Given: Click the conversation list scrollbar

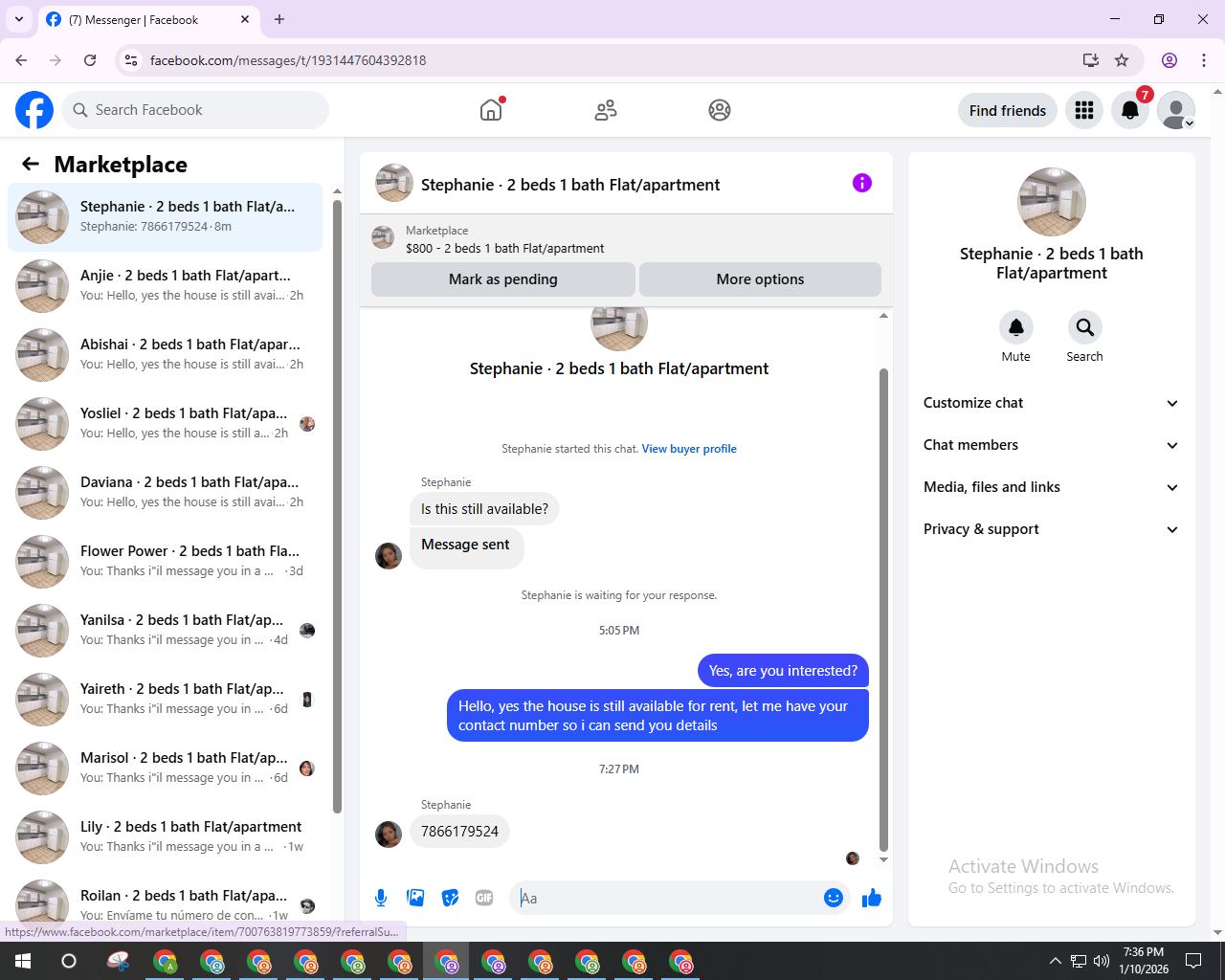Looking at the screenshot, I should tap(337, 507).
